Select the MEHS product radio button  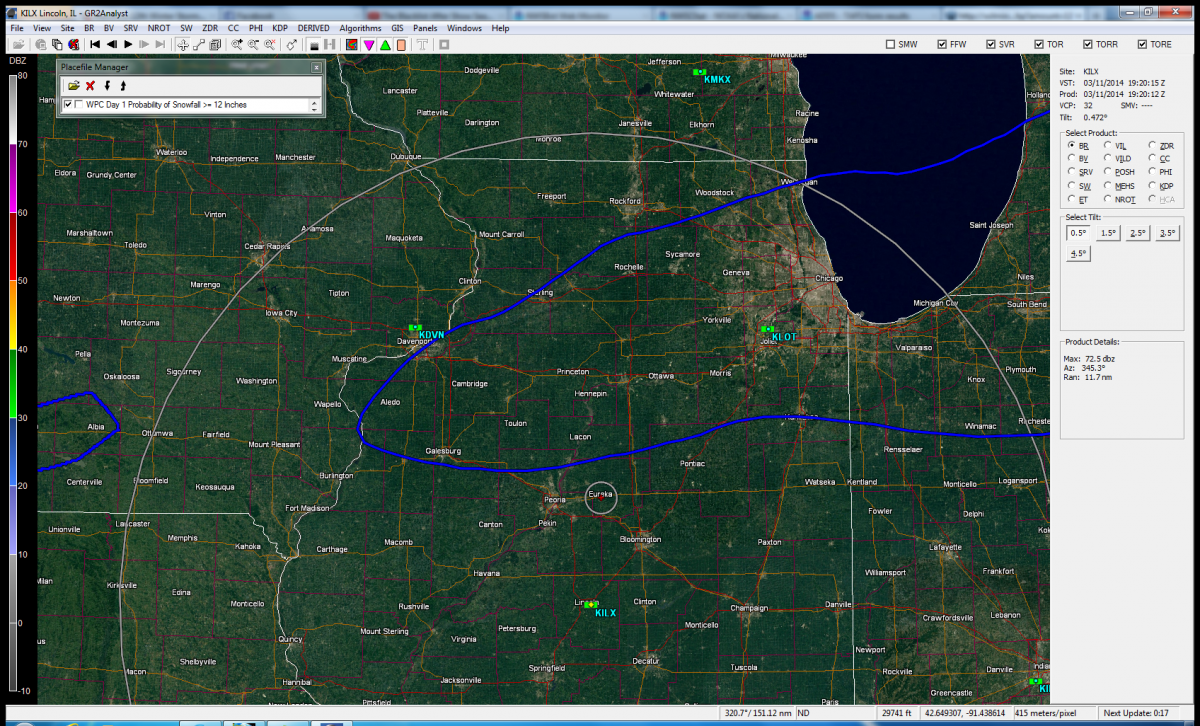pos(1108,186)
